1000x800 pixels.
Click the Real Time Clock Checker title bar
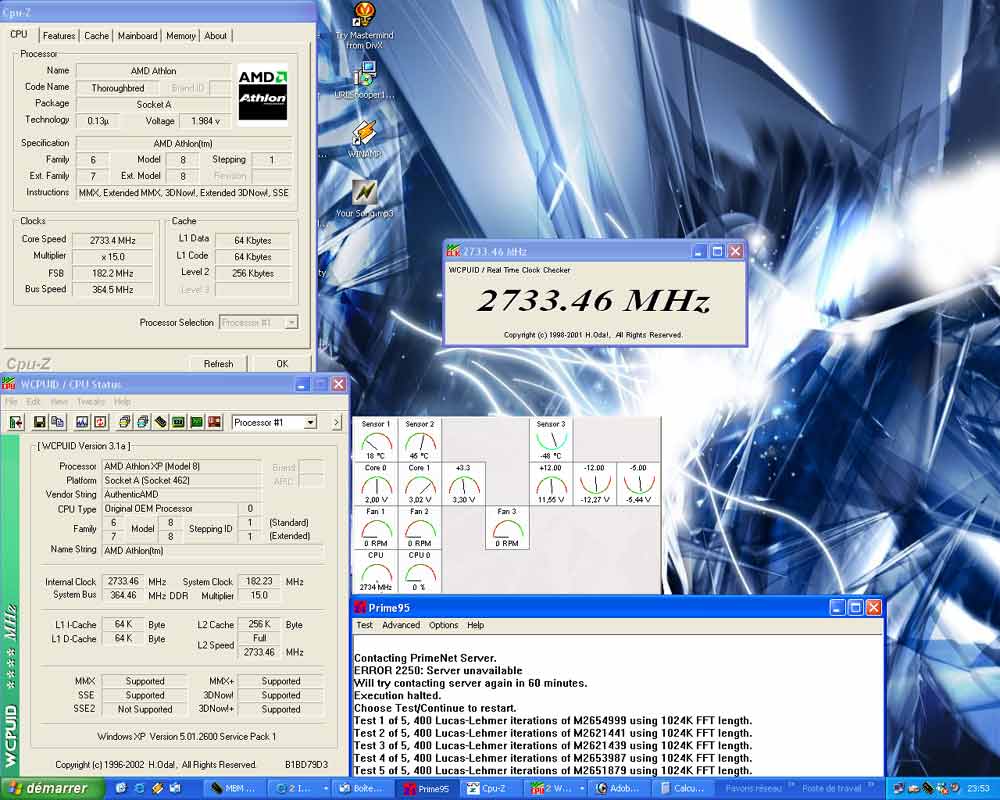(x=594, y=251)
